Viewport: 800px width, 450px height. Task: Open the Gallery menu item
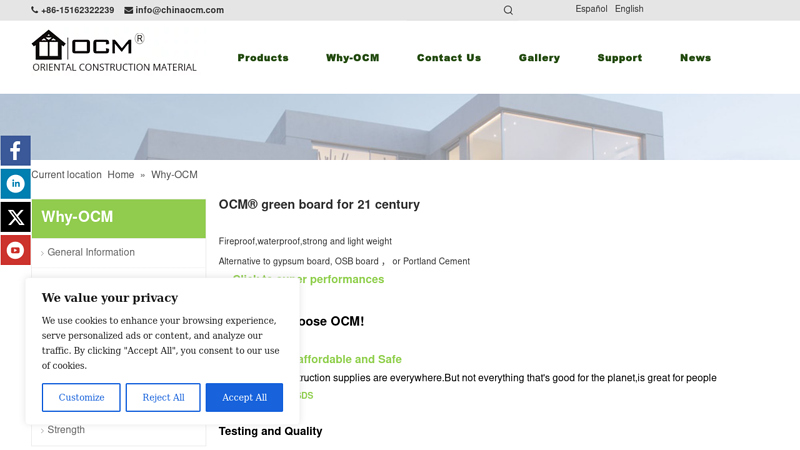point(539,58)
